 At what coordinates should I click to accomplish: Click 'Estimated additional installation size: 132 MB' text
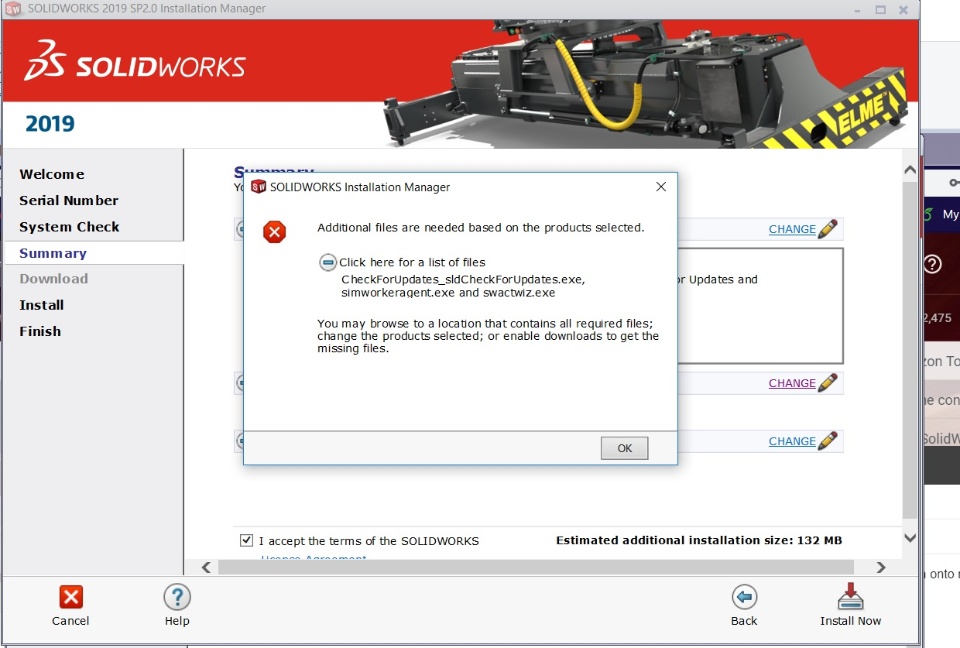[699, 540]
